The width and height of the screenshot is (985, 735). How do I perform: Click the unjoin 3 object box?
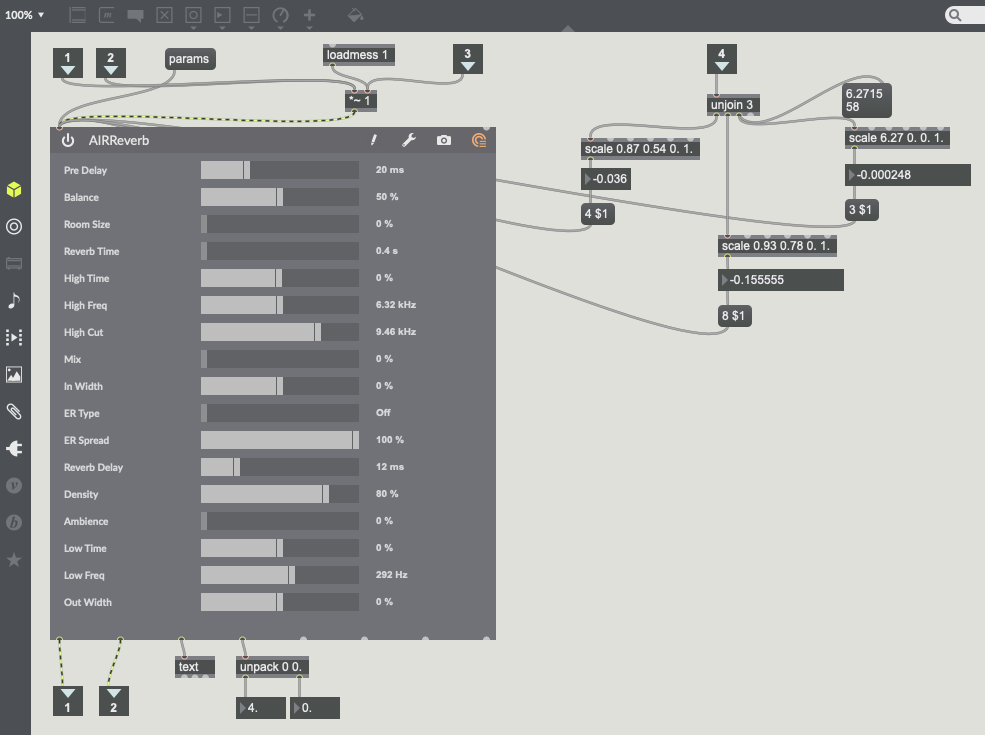click(x=731, y=105)
